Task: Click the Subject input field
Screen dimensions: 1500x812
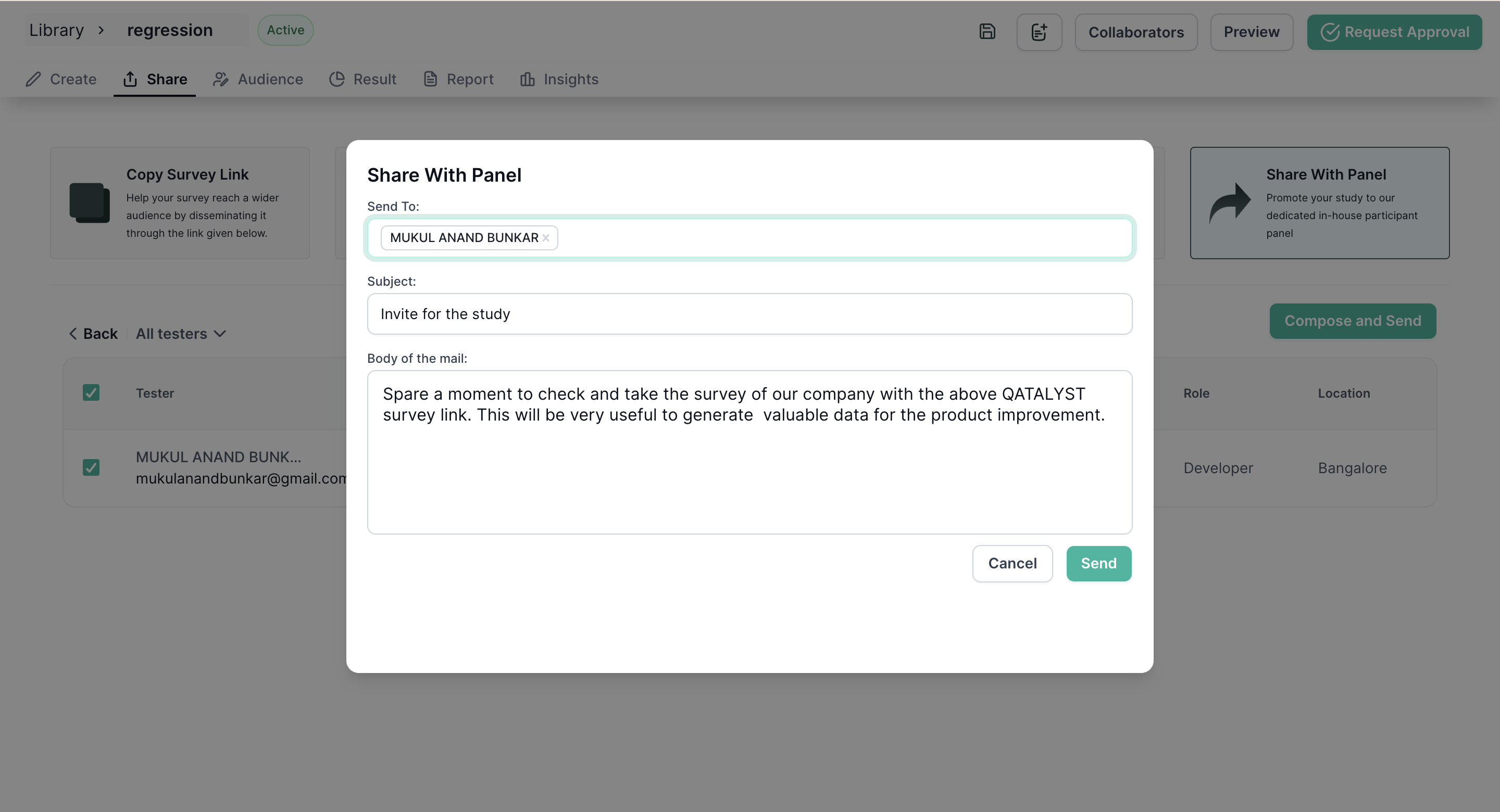Action: (x=749, y=314)
